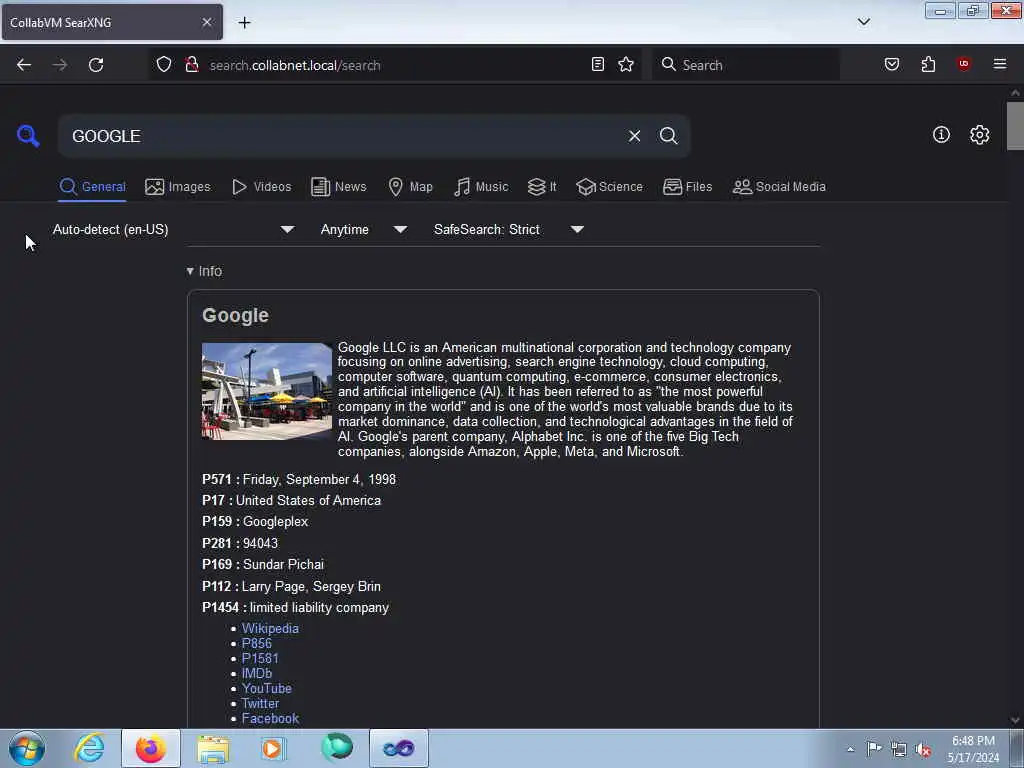
Task: Select the General search tab
Action: pyautogui.click(x=92, y=187)
